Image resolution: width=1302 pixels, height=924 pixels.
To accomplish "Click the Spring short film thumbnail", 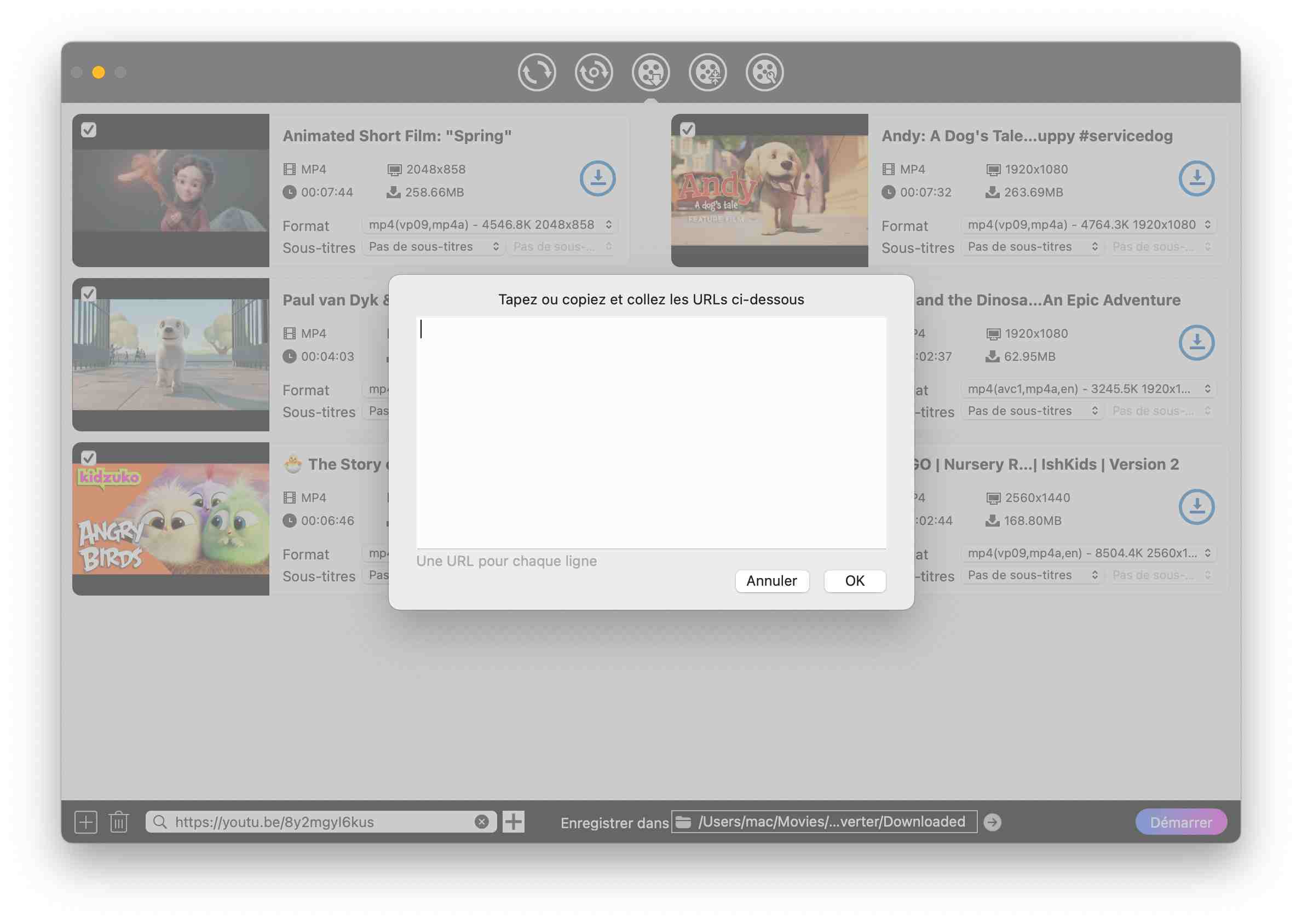I will [171, 190].
